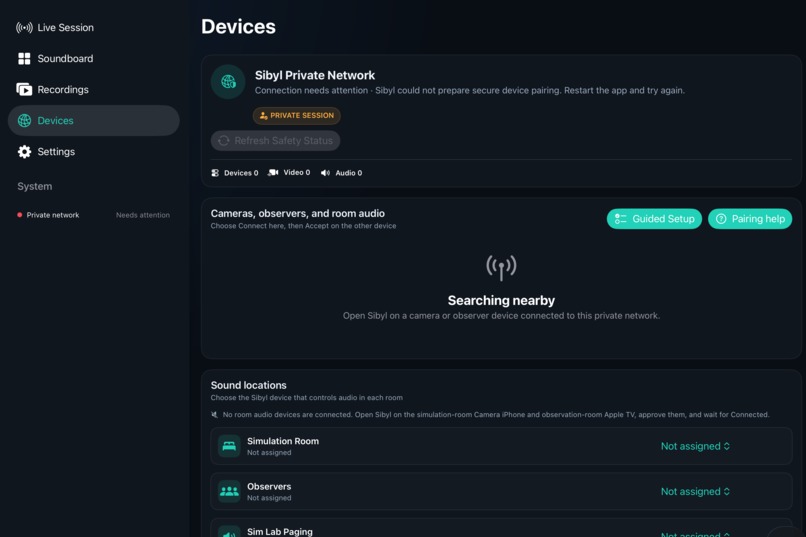The height and width of the screenshot is (537, 806).
Task: Open Simulation Room Not assigned dropdown
Action: tap(695, 447)
